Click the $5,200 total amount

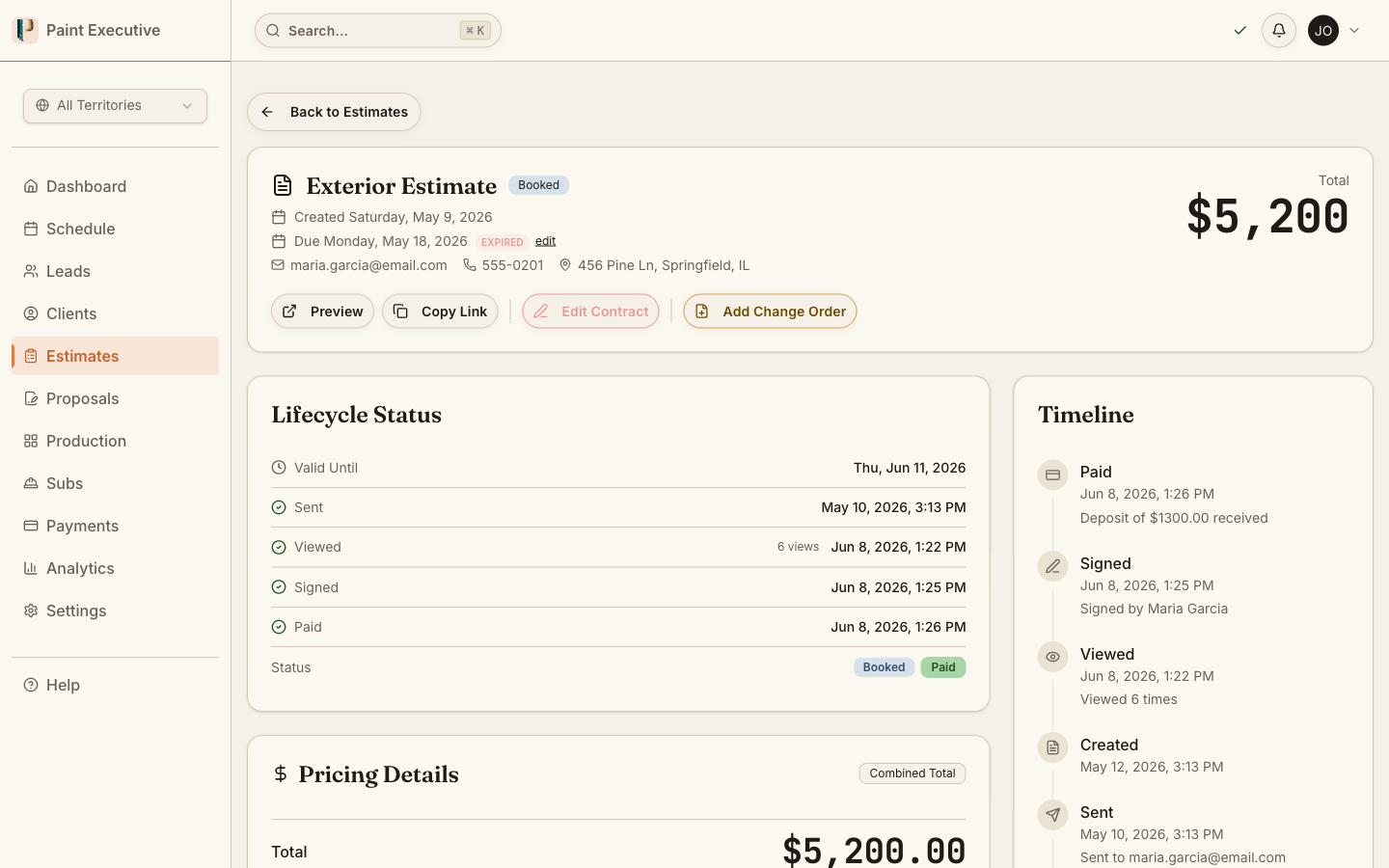1267,216
